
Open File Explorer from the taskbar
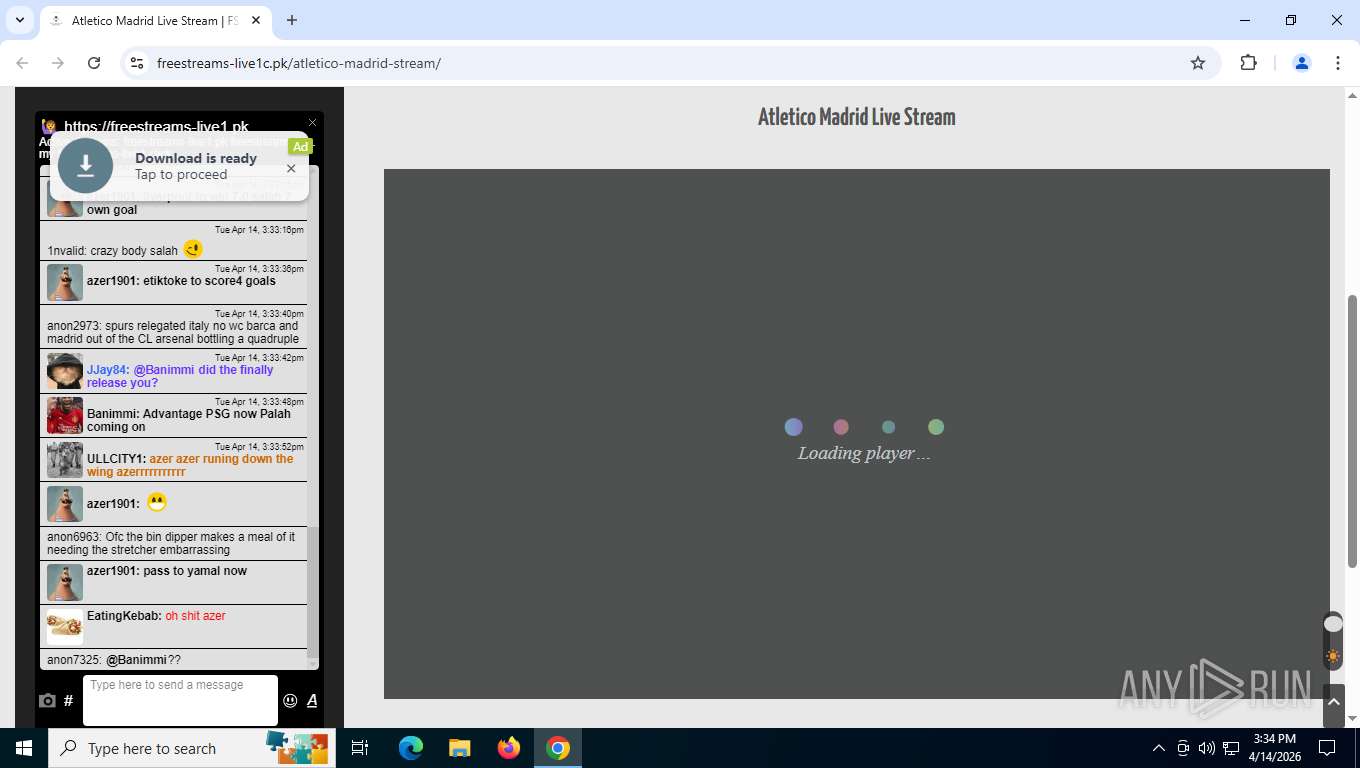[460, 748]
